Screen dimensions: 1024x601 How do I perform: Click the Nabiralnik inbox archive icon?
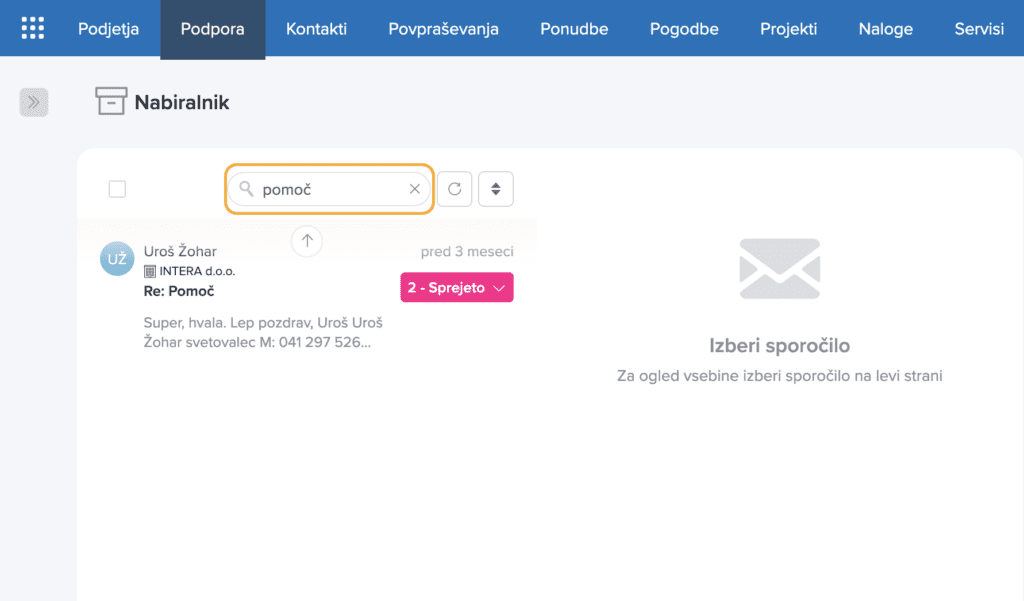[x=111, y=101]
